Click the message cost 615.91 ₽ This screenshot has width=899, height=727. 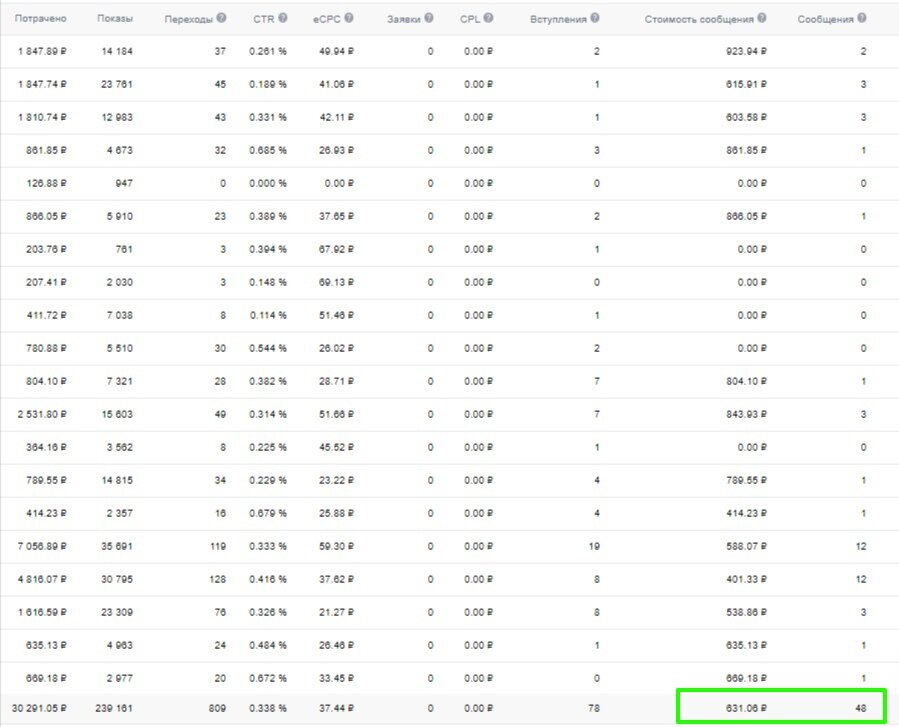tap(746, 84)
